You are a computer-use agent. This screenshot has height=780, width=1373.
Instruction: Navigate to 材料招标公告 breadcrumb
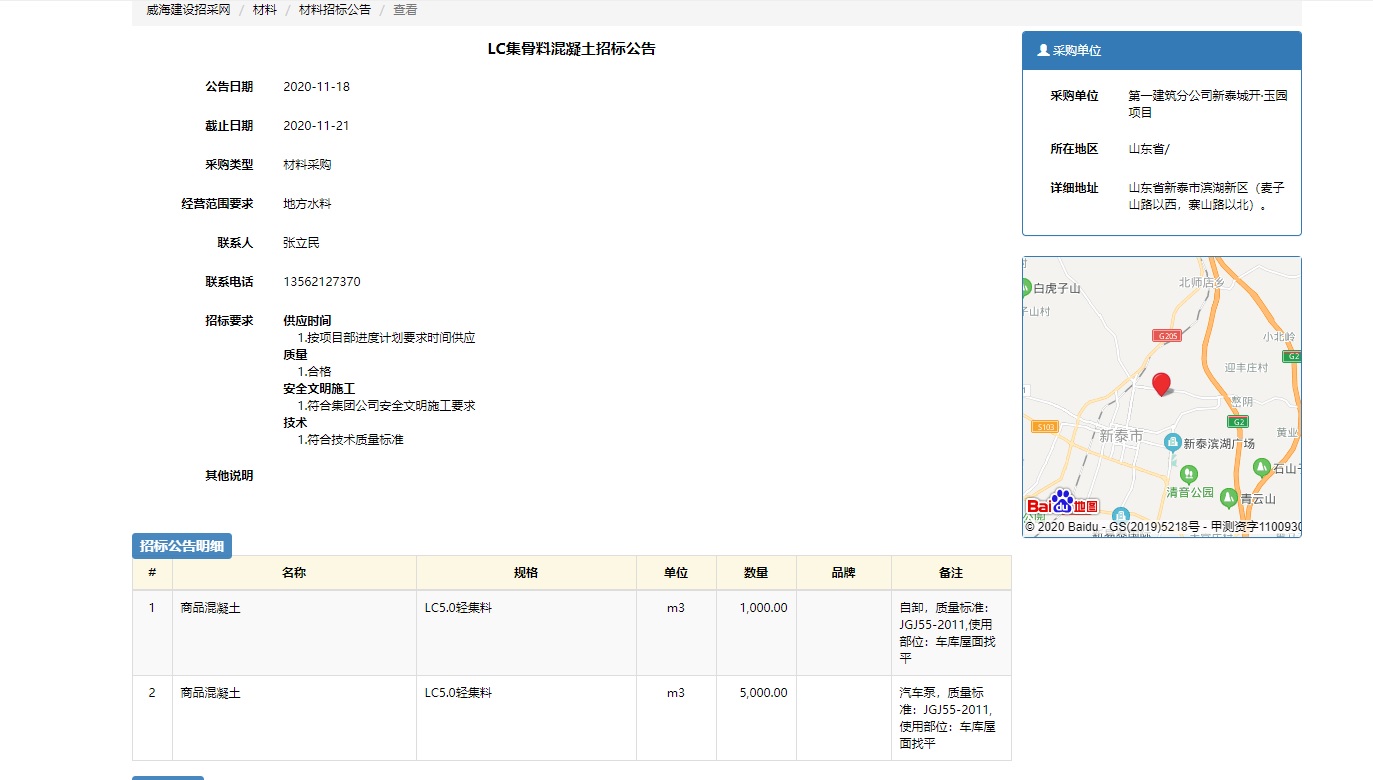335,10
